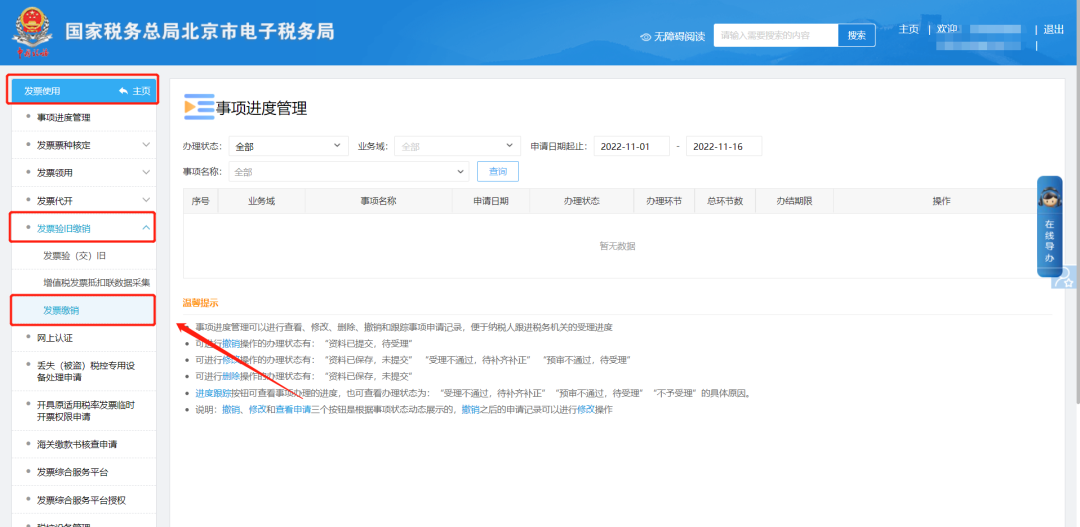
Task: Click the 事项进度管理 title icon
Action: point(199,107)
